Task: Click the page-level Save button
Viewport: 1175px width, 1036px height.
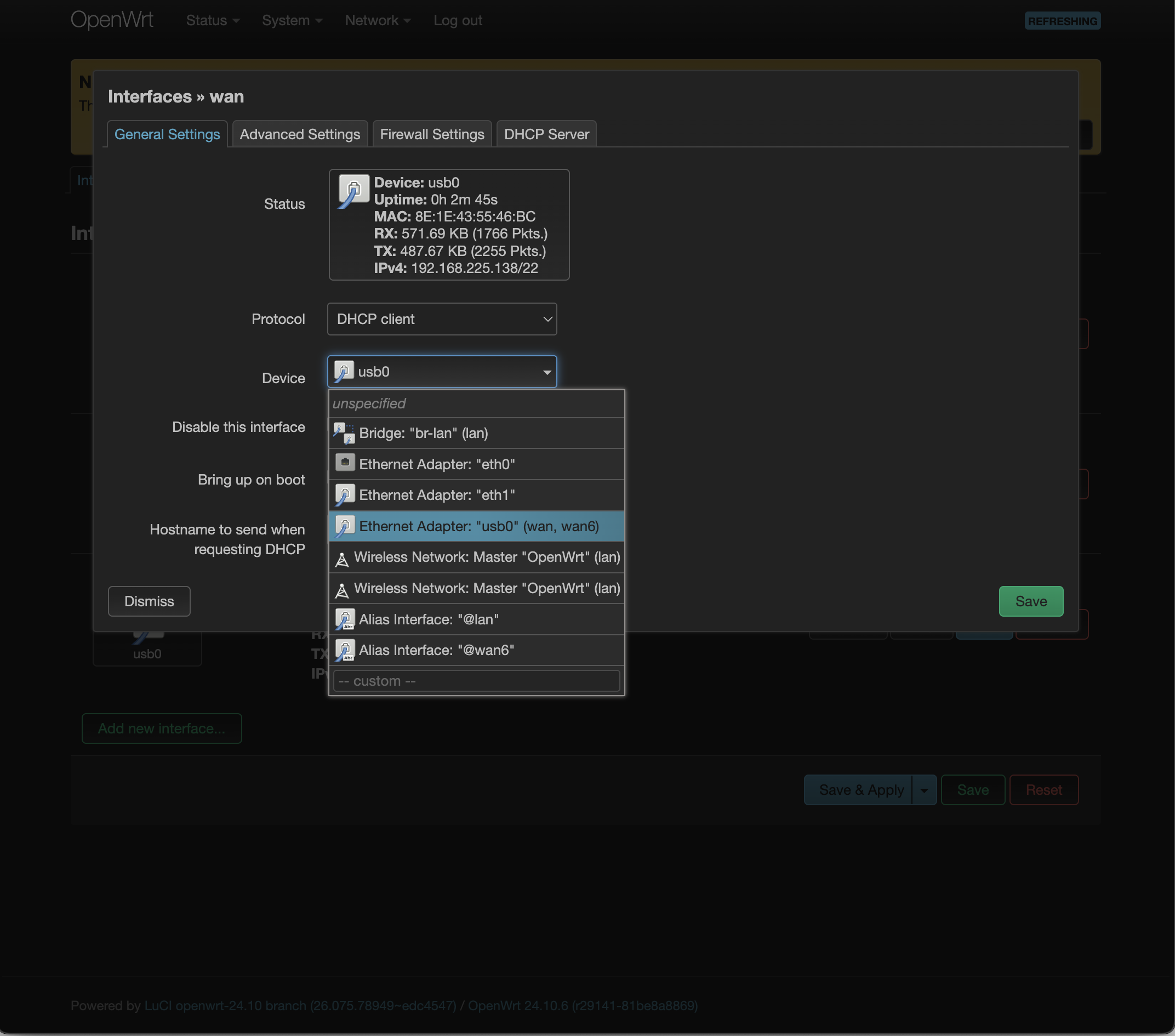Action: [x=973, y=790]
